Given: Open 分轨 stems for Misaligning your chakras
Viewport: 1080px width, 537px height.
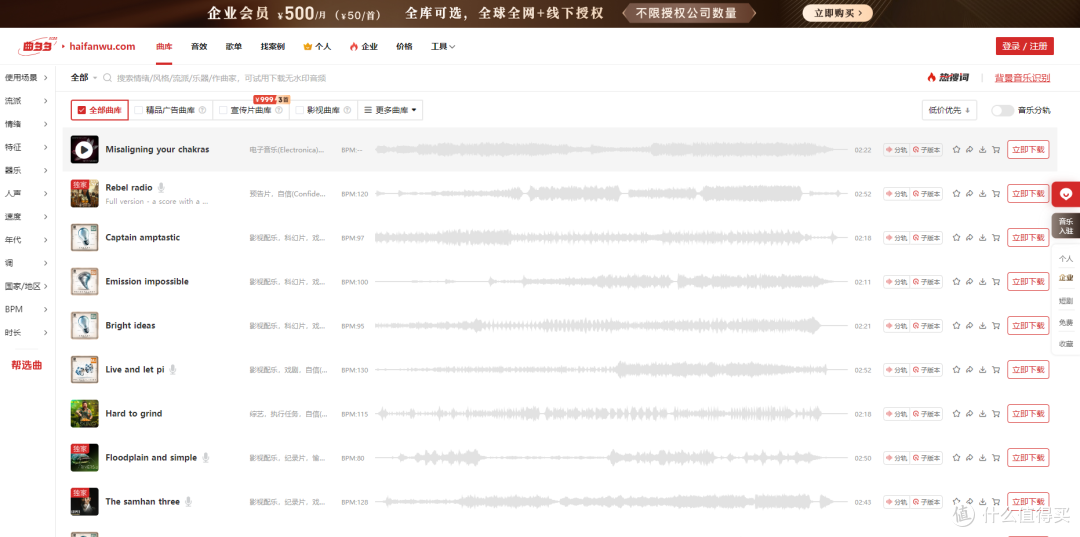Looking at the screenshot, I should coord(897,149).
